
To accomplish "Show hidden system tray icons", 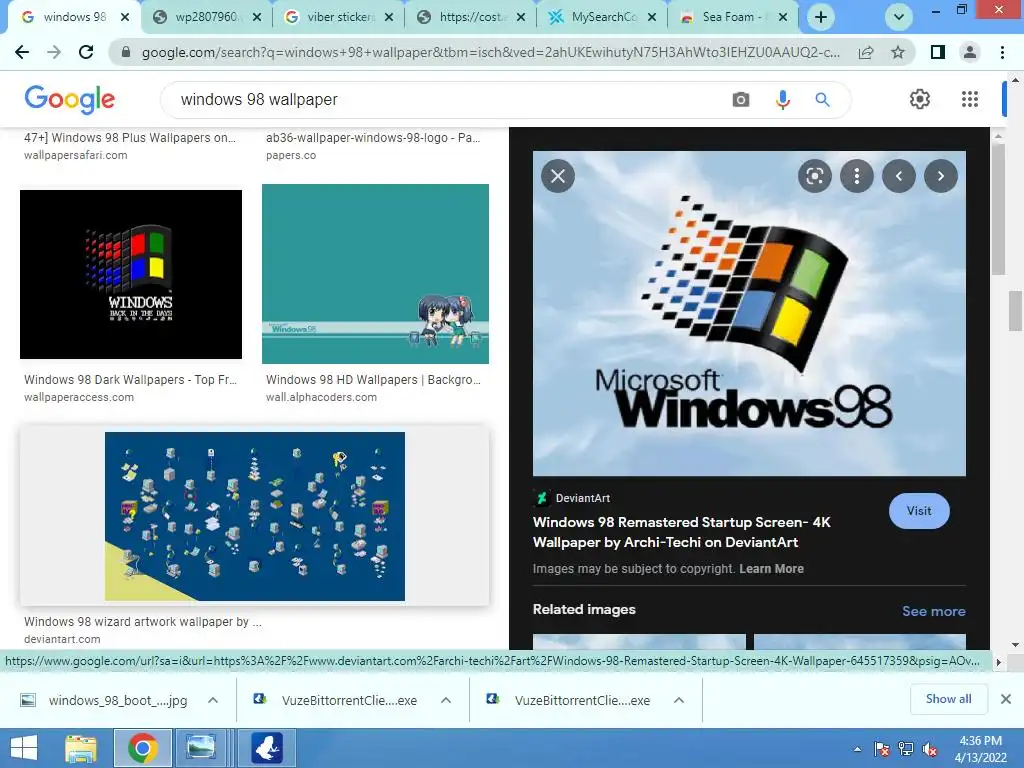I will click(x=857, y=750).
